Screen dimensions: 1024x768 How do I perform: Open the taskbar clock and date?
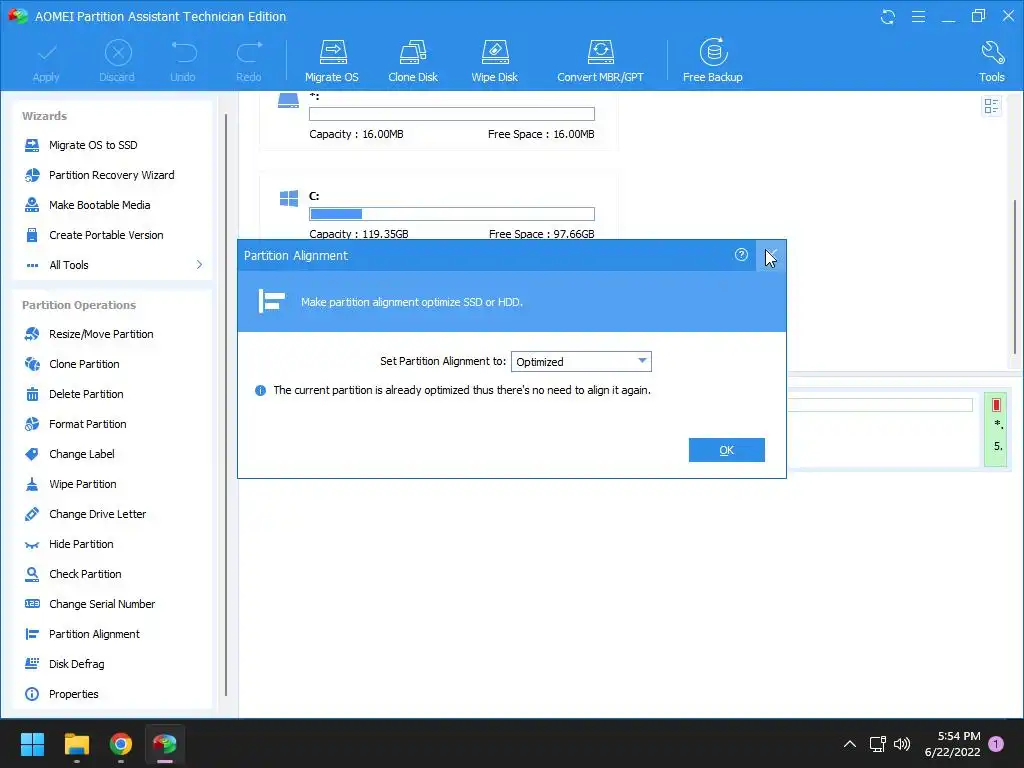click(x=952, y=744)
